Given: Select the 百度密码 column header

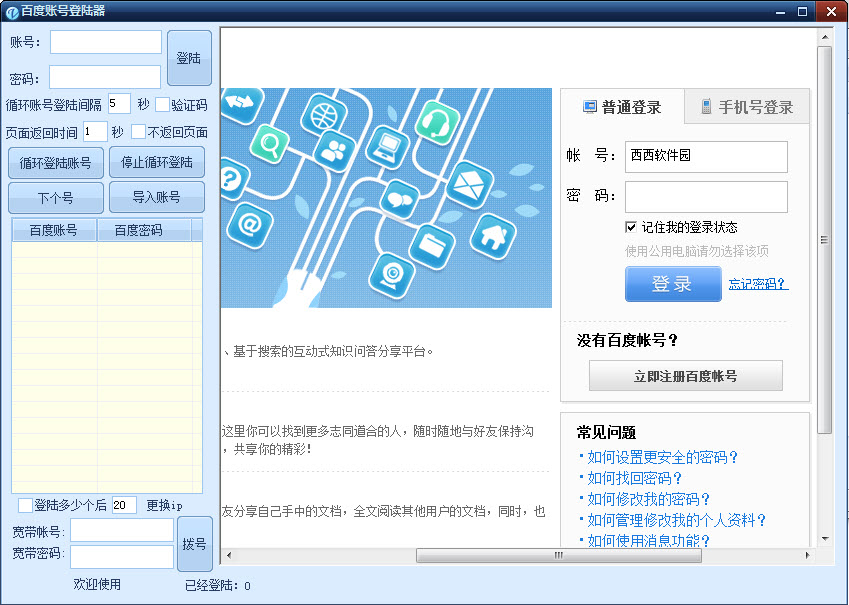Looking at the screenshot, I should point(144,230).
